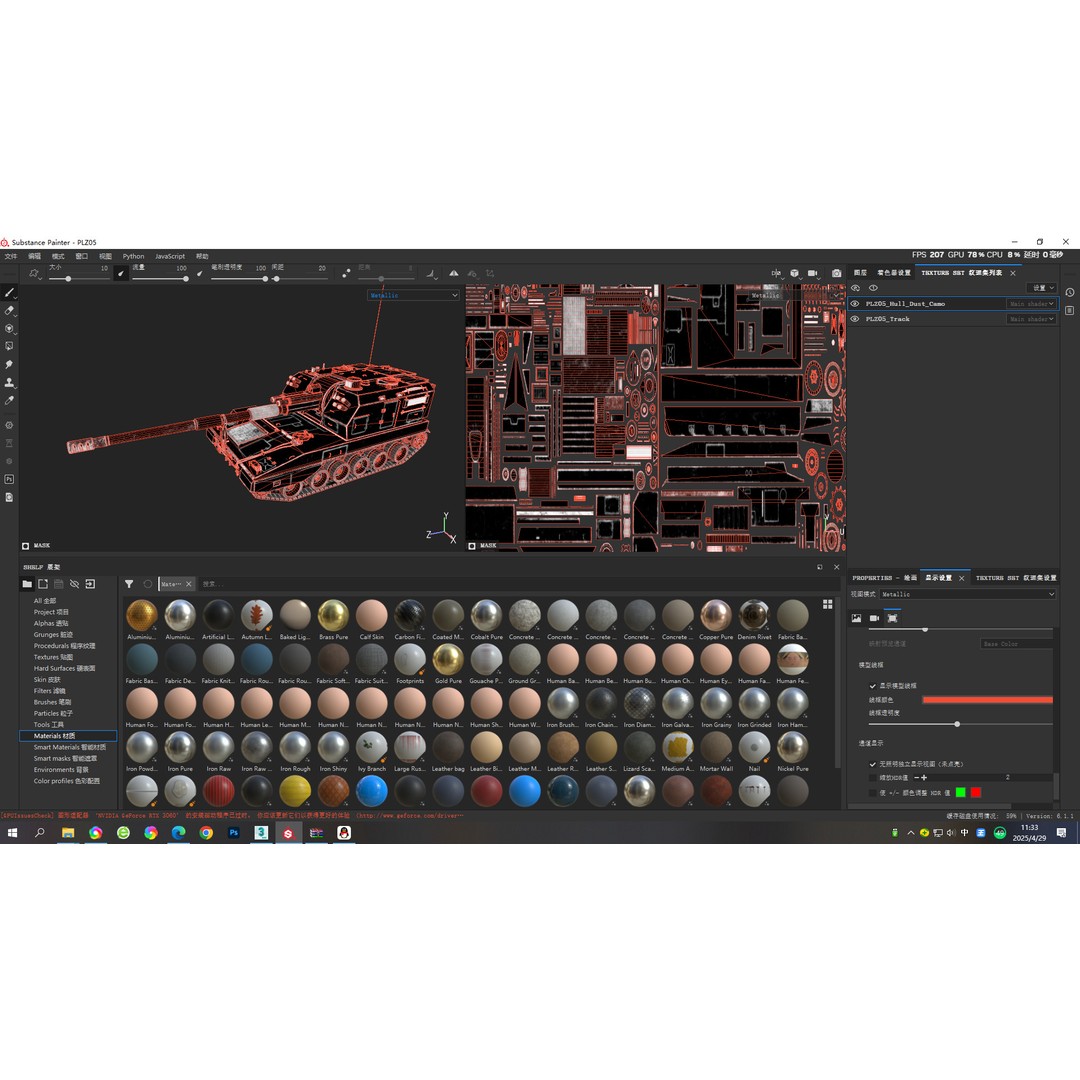
Task: Open the environment image settings icon
Action: (x=856, y=618)
